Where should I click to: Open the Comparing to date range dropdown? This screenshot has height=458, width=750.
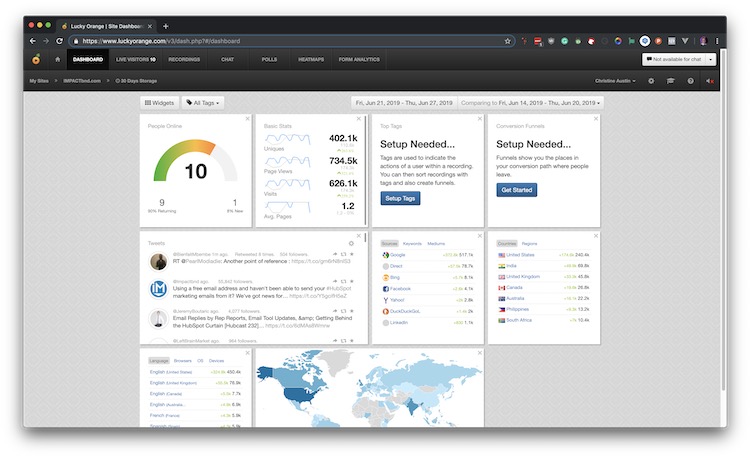tap(530, 103)
